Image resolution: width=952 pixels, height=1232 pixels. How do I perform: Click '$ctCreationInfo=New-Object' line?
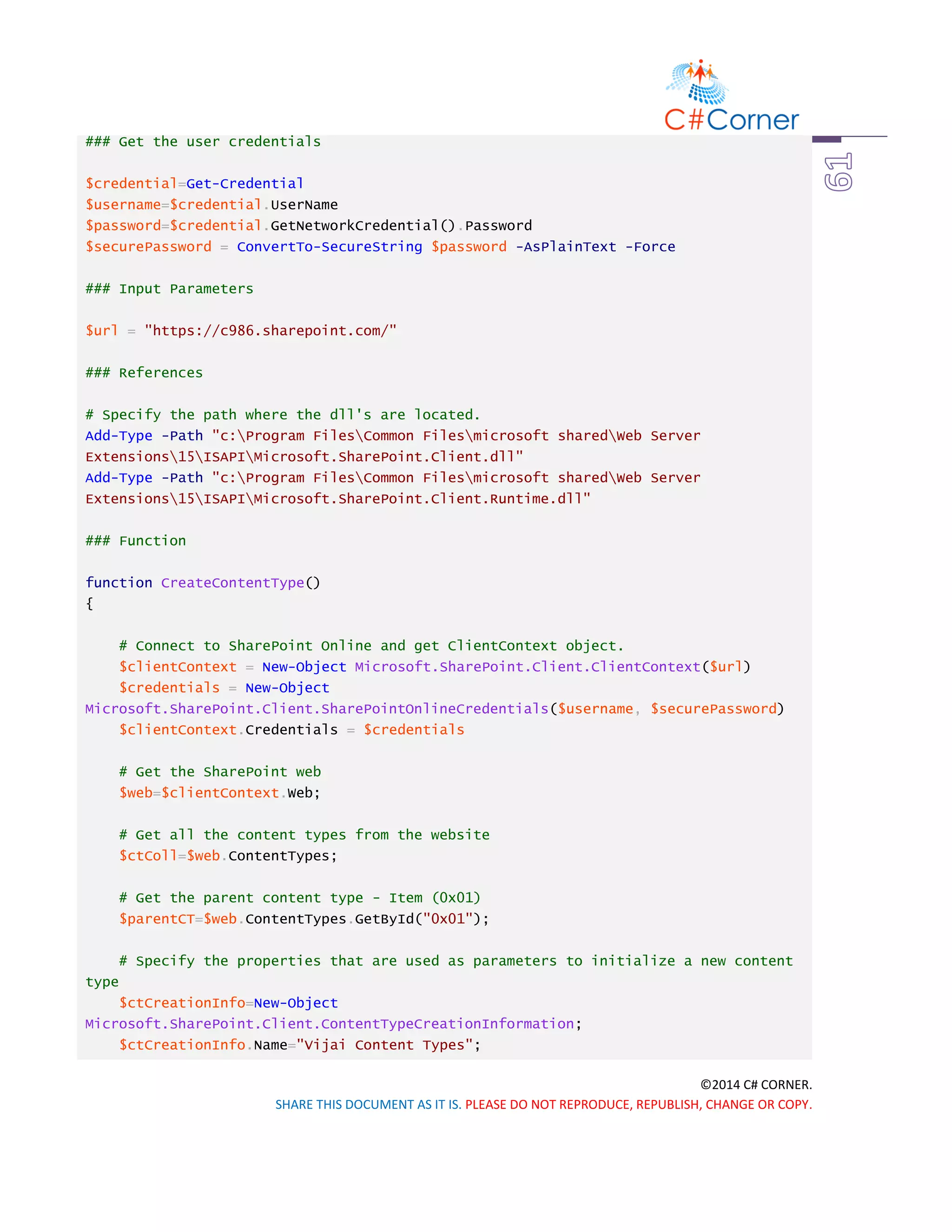(x=228, y=1003)
